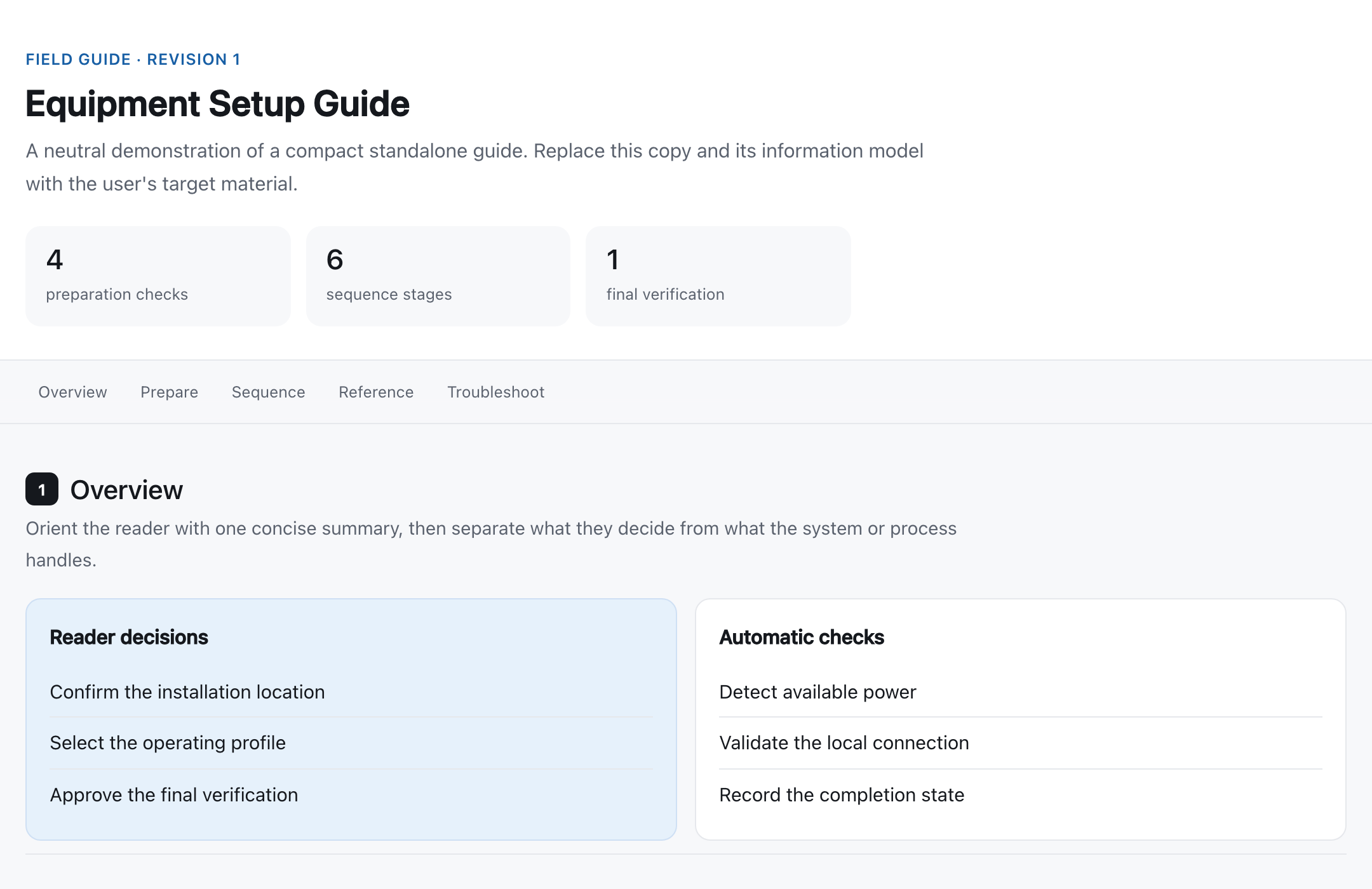Click Approve the final verification item
The height and width of the screenshot is (889, 1372).
pyautogui.click(x=351, y=795)
